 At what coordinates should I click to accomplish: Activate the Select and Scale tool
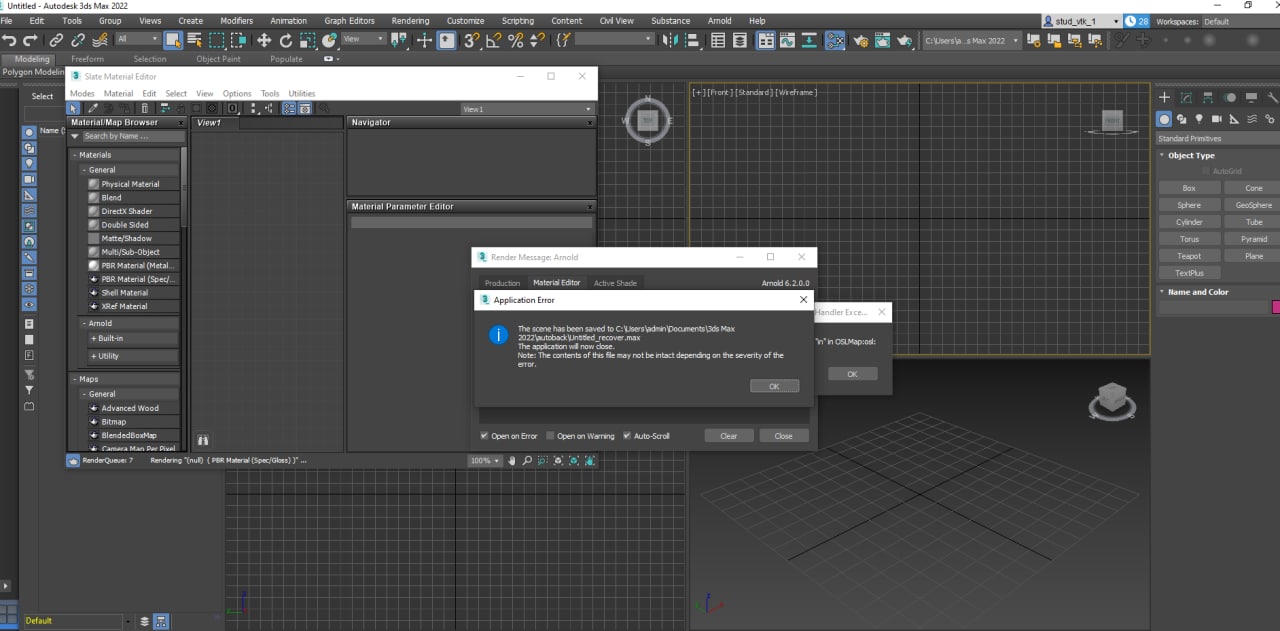pos(308,40)
